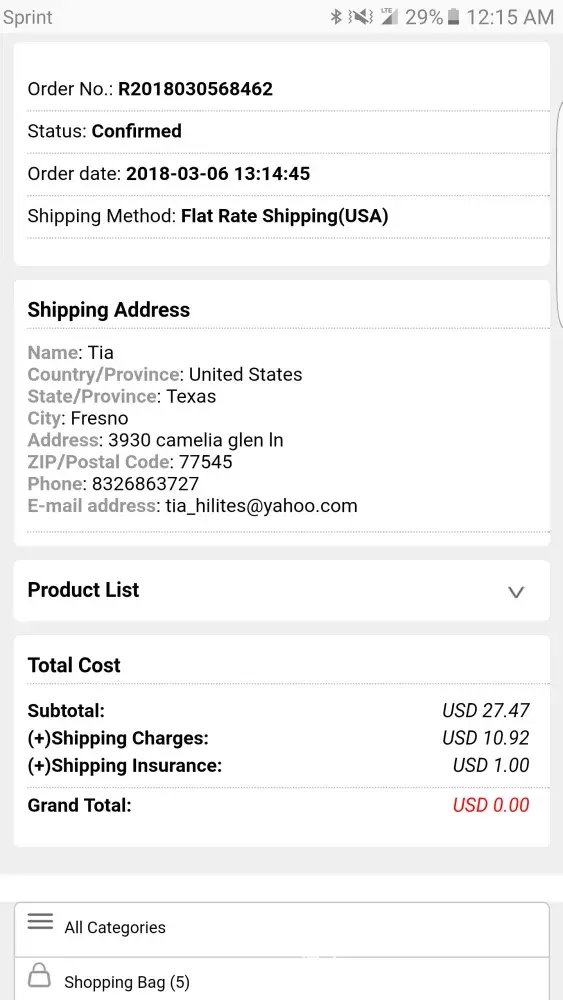Open Shopping Bag (5) menu item
Screen dimensions: 563x1000
coord(282,979)
